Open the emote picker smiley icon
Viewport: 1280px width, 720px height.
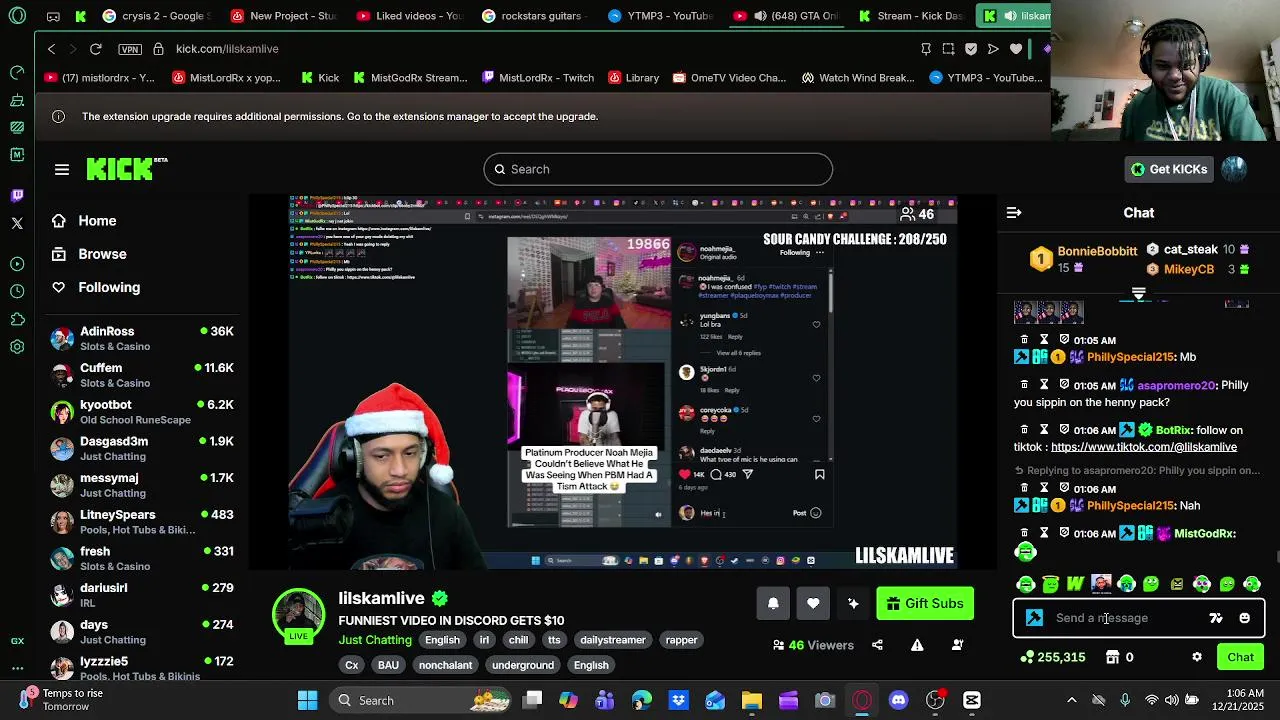pos(1244,618)
